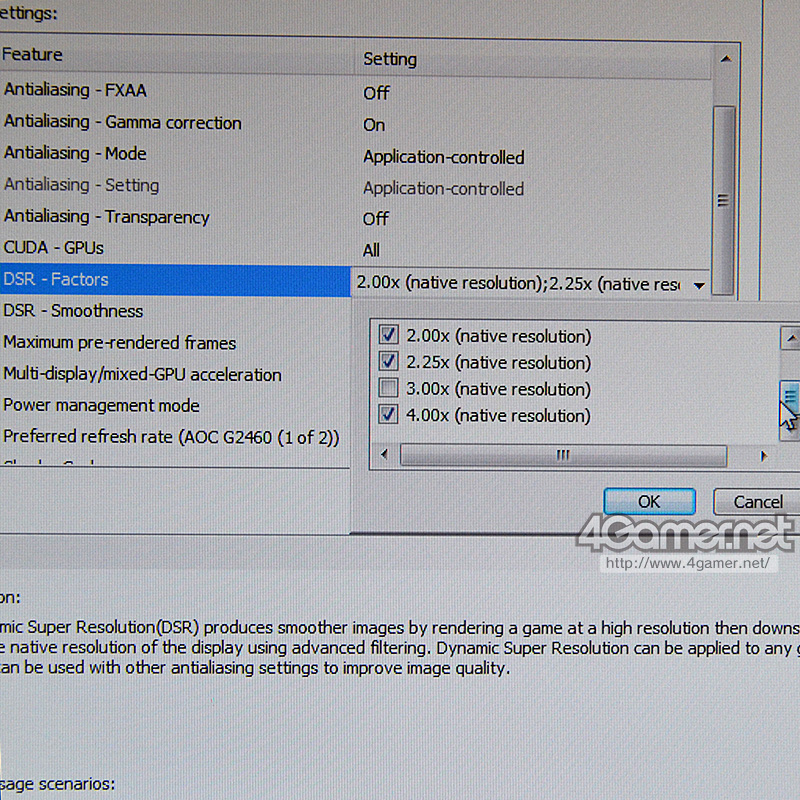800x800 pixels.
Task: Click the 2.25x (native resolution) label text
Action: coord(498,363)
